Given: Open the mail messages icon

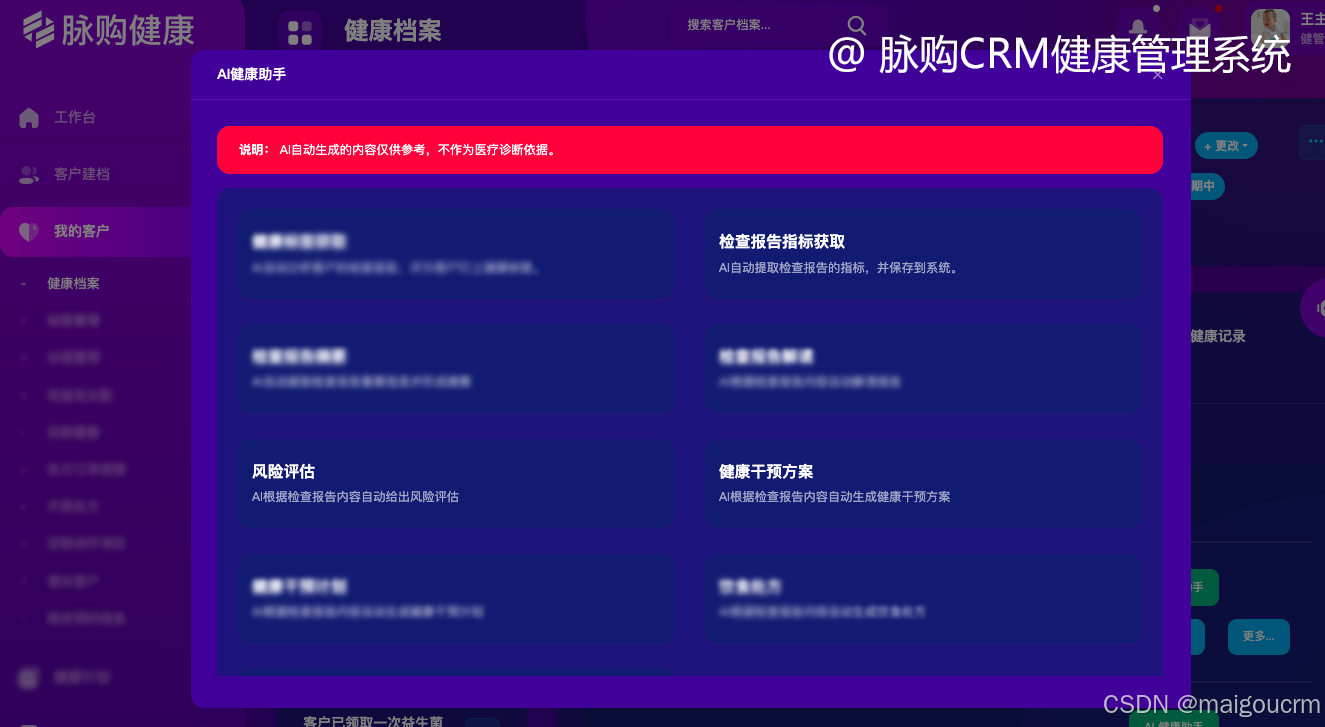Looking at the screenshot, I should click(x=1198, y=27).
